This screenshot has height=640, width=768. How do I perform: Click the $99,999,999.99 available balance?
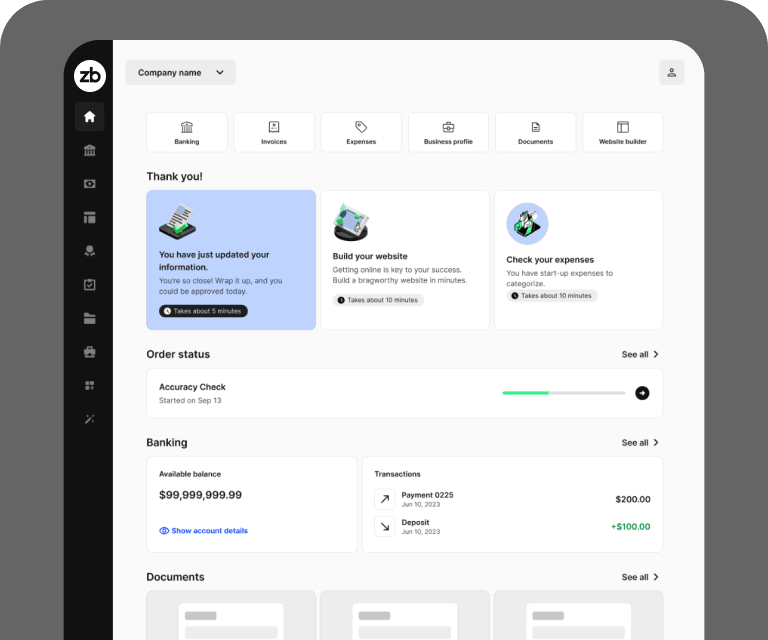pos(200,495)
